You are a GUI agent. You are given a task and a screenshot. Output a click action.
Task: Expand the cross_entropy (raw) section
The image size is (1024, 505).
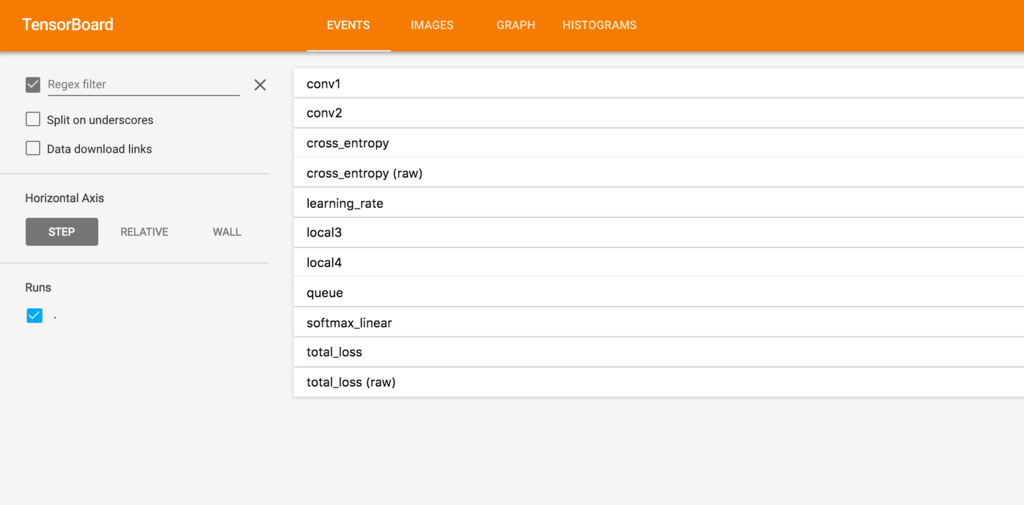(x=659, y=173)
